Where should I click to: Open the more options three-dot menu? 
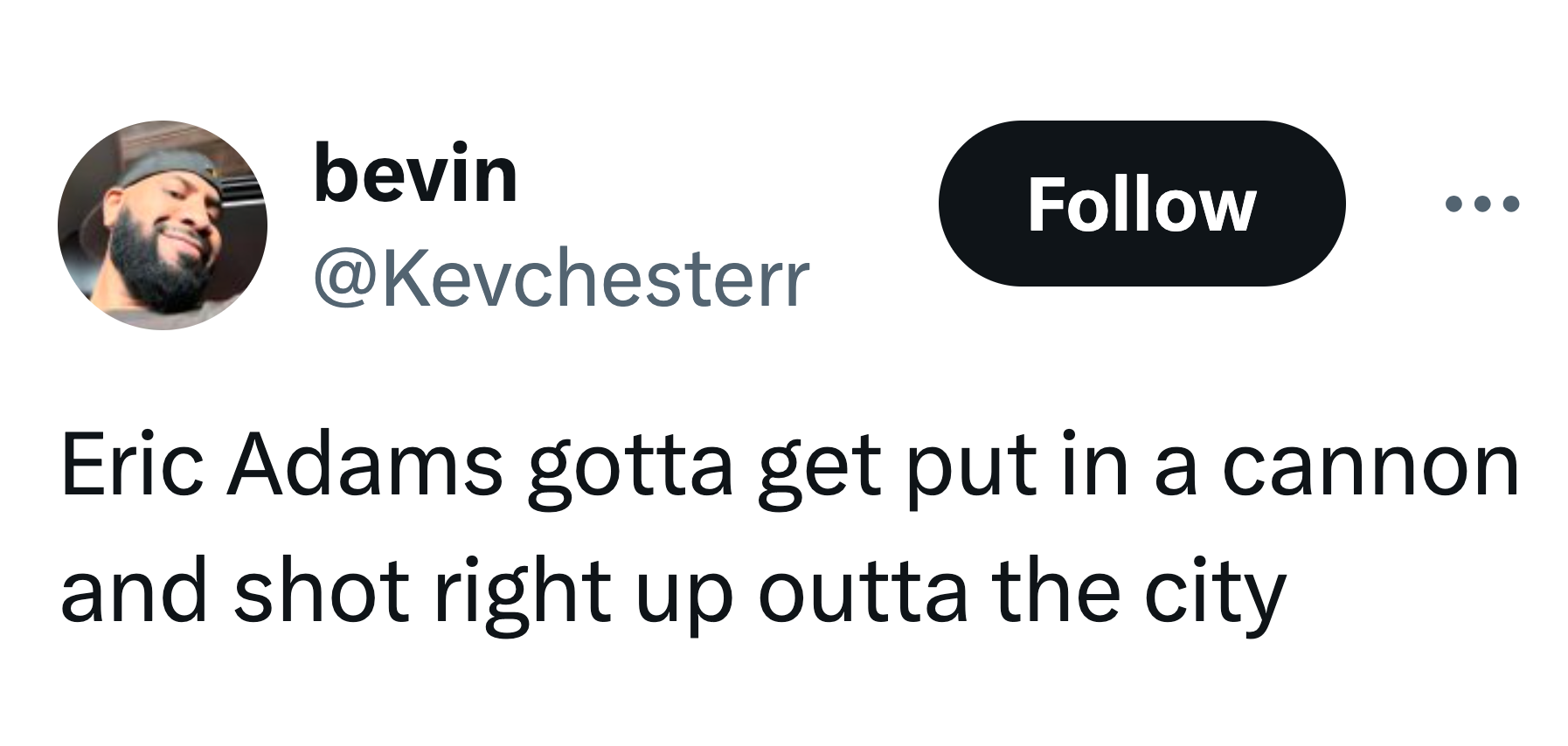pos(1481,204)
